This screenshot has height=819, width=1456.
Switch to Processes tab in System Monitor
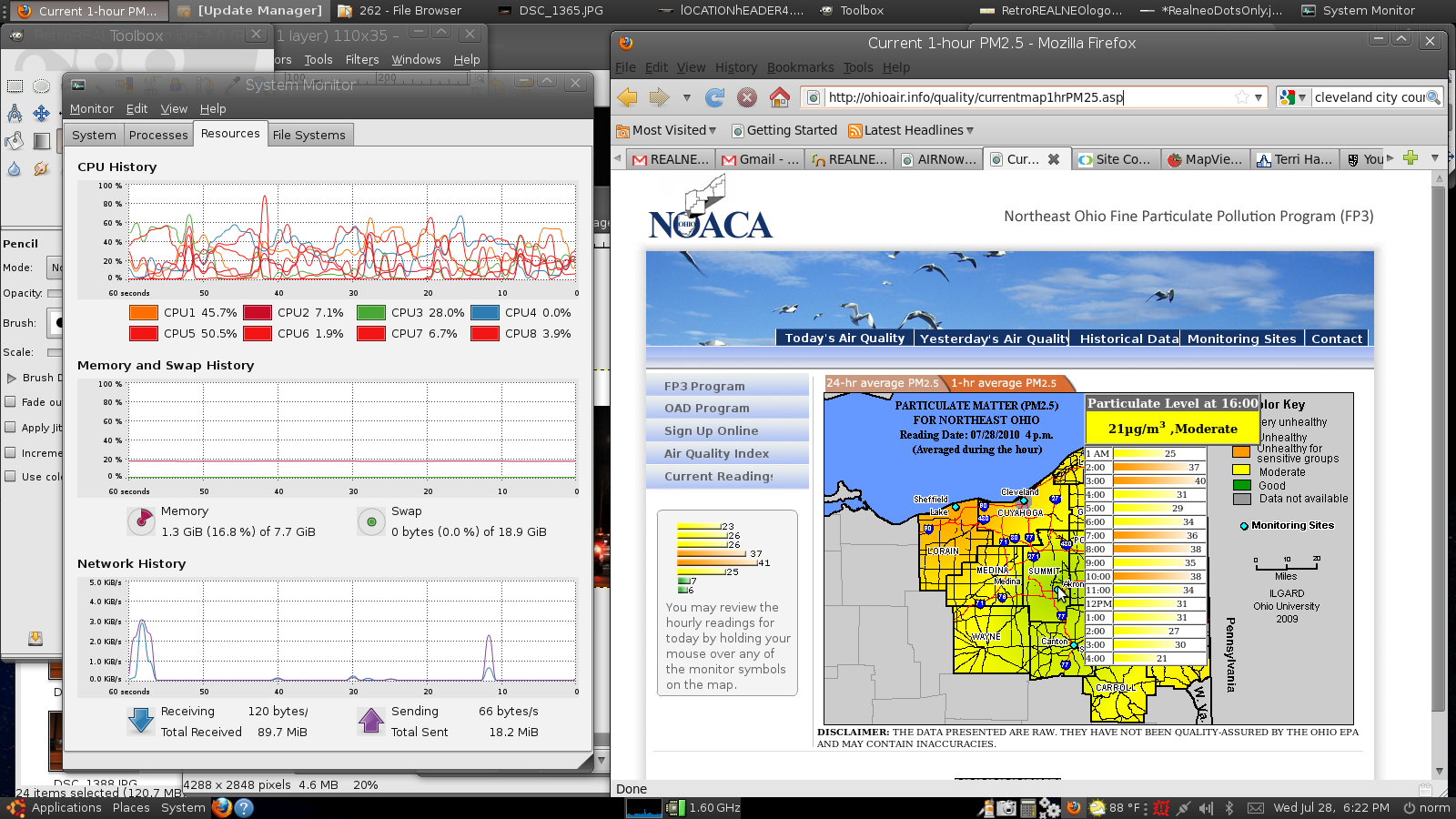click(x=158, y=135)
